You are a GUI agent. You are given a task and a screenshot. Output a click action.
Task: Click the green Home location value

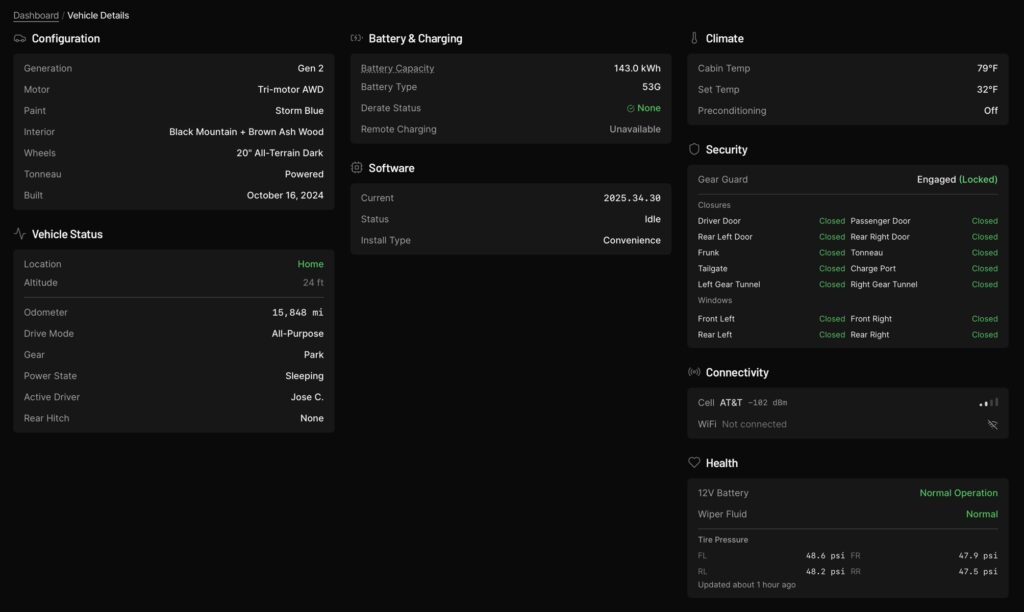tap(310, 264)
